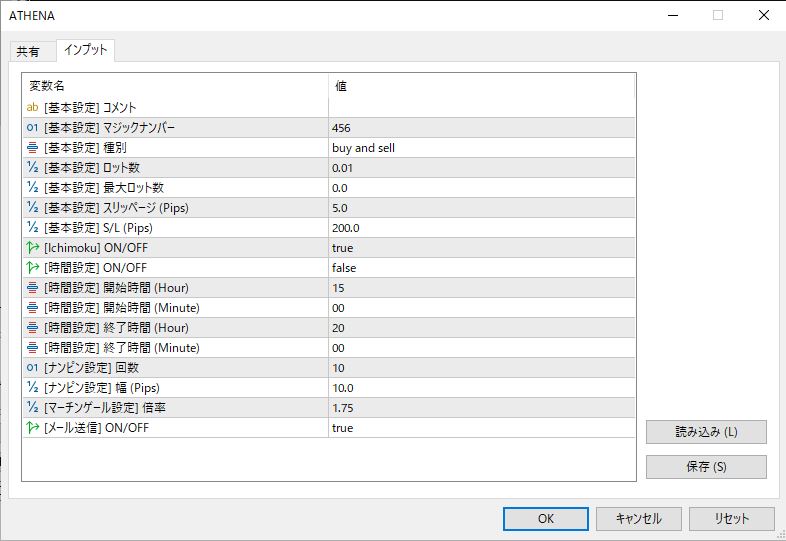Click the integer icon beside [ナンピン設定] 回数
The width and height of the screenshot is (786, 541).
coord(32,368)
